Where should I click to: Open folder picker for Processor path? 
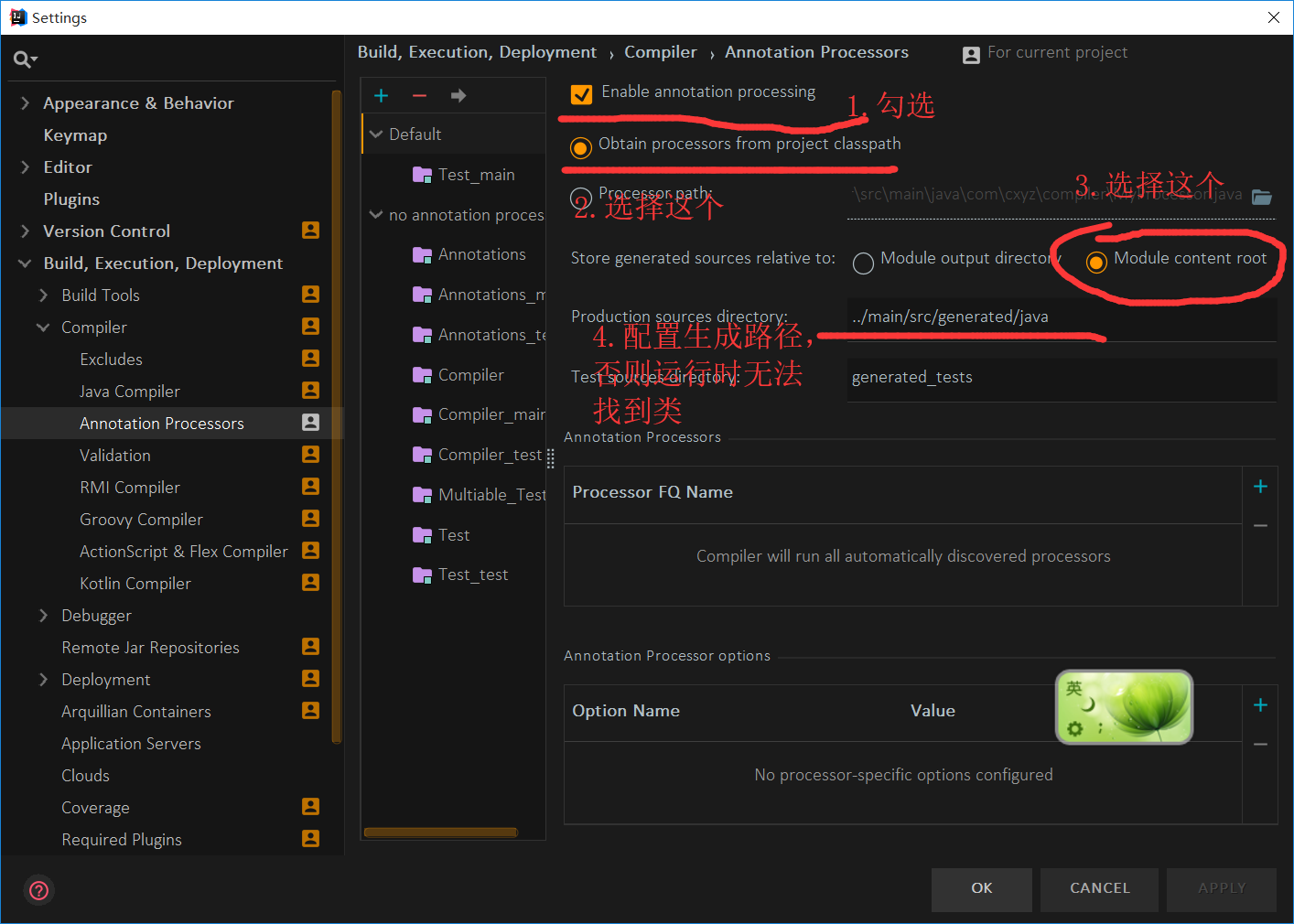(x=1263, y=197)
